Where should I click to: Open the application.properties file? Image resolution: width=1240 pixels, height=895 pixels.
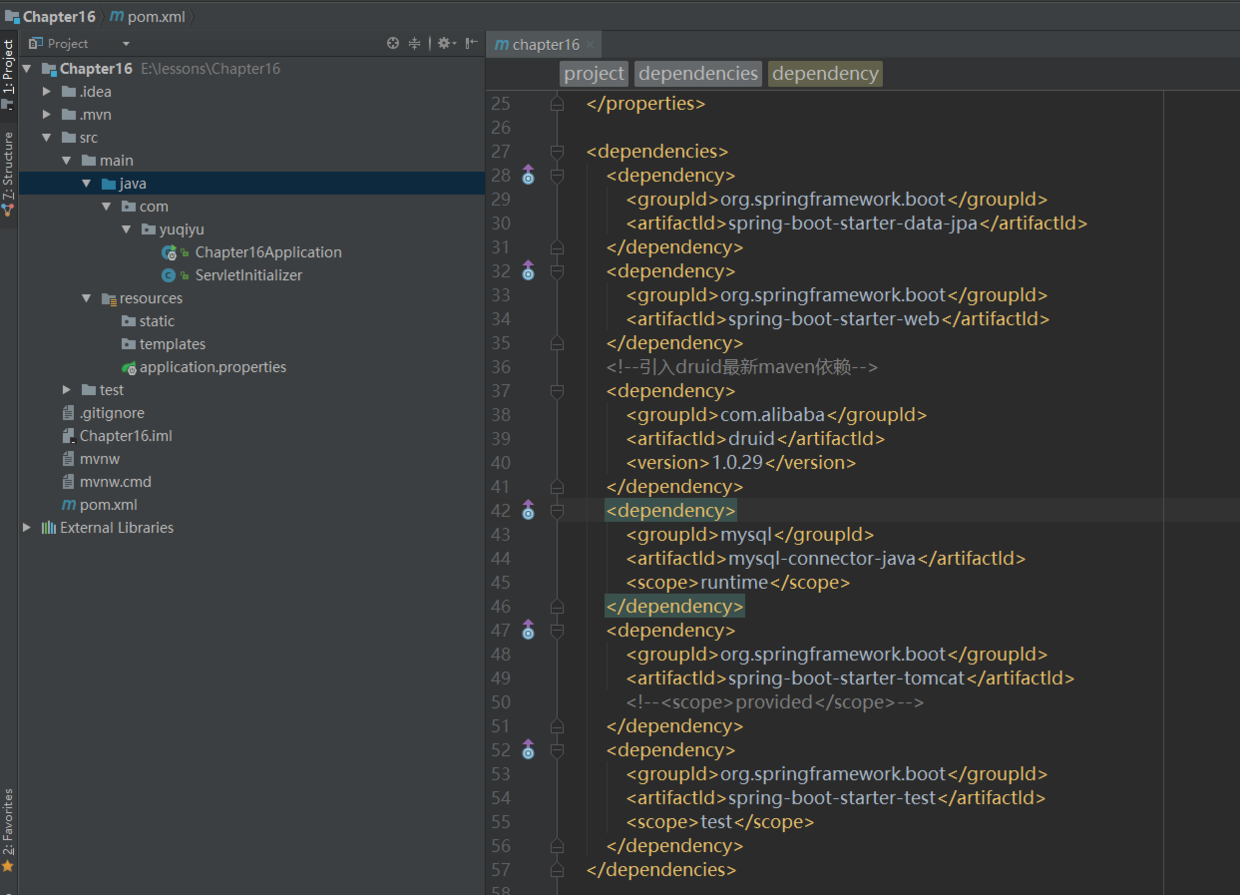(x=212, y=367)
